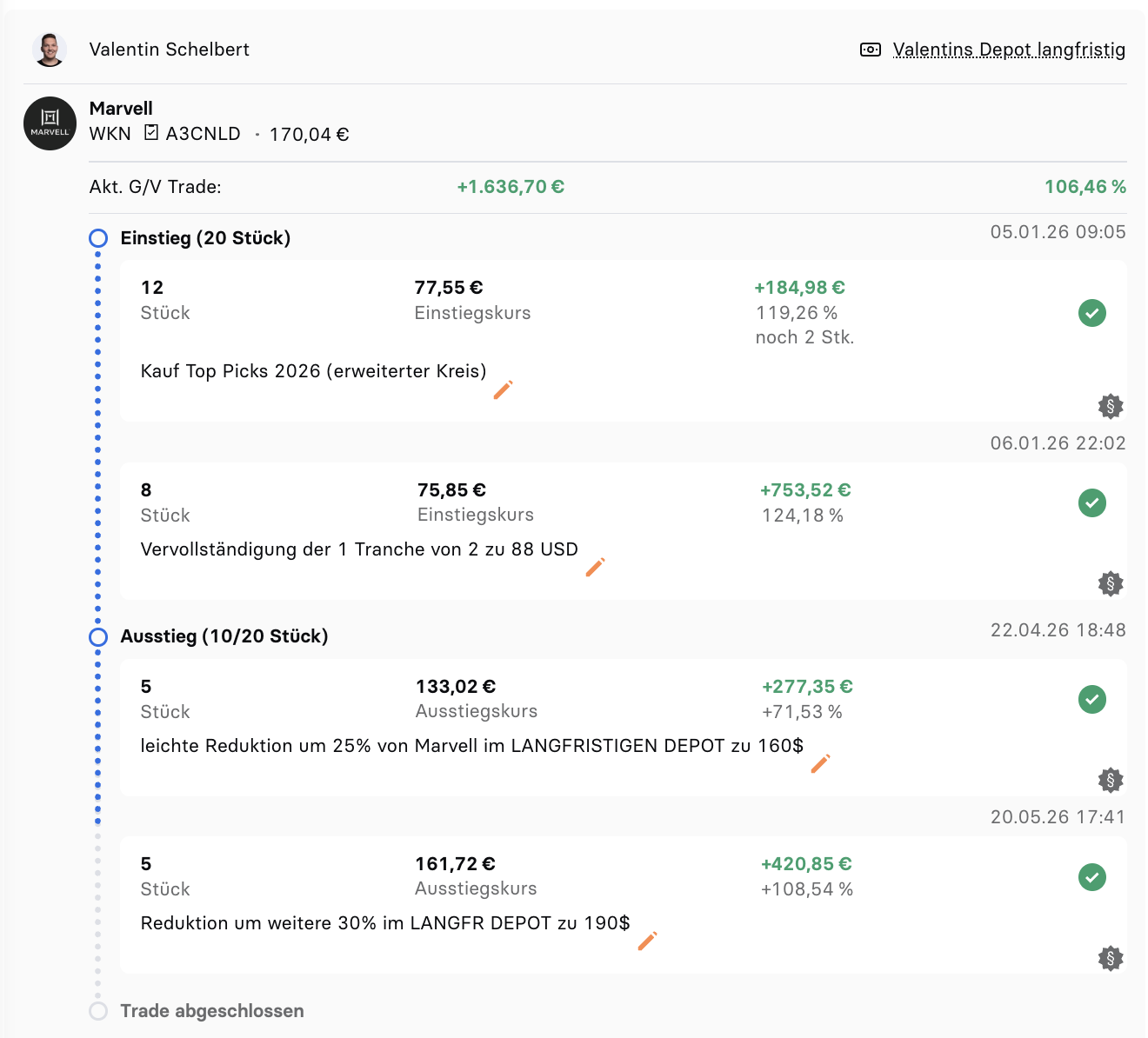
Task: Click the entry price 77,55 €
Action: point(449,288)
